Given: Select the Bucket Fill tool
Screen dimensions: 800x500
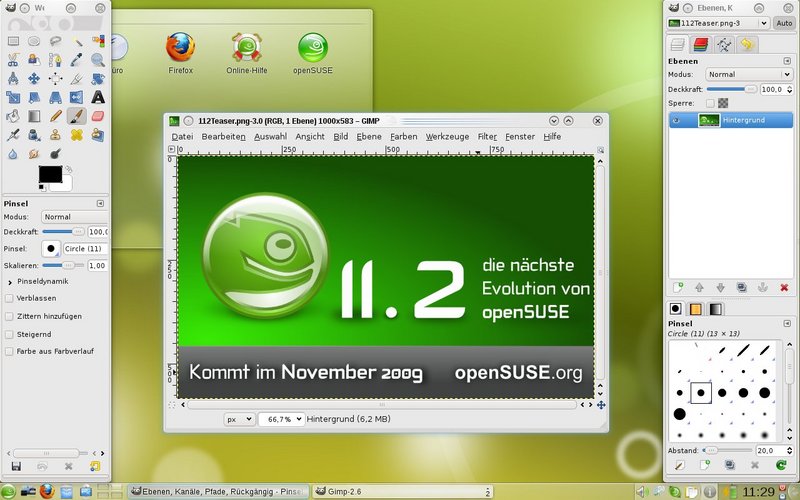Looking at the screenshot, I should (x=13, y=116).
